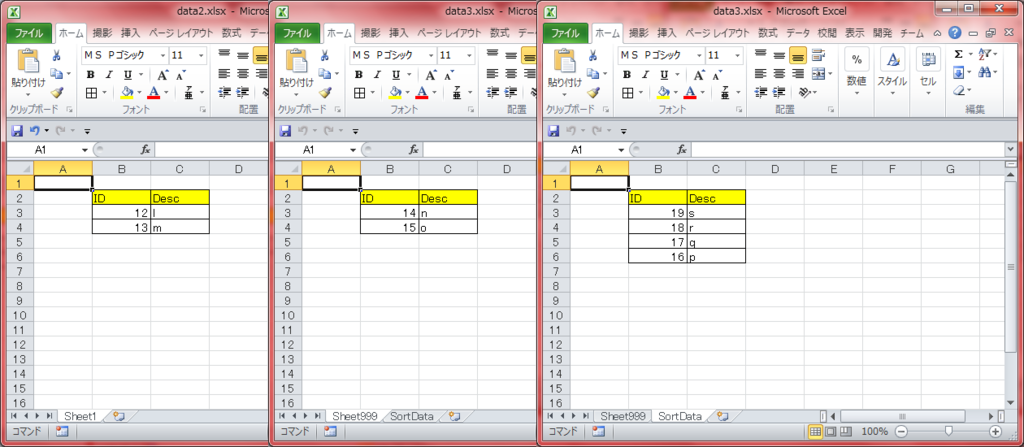Click zoom slider handle in right status bar
The width and height of the screenshot is (1024, 447).
click(x=948, y=431)
